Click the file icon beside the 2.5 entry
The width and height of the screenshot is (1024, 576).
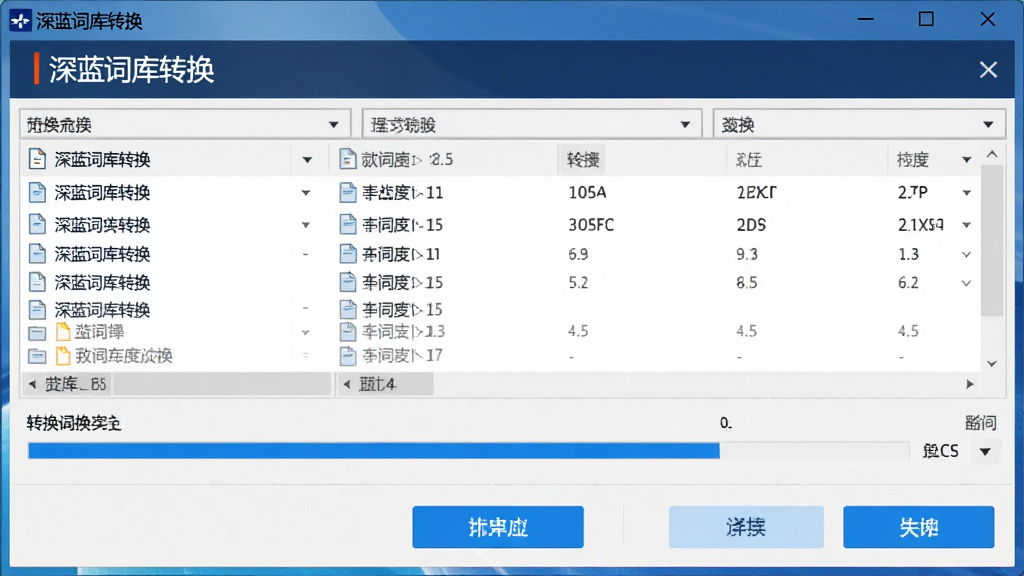347,159
